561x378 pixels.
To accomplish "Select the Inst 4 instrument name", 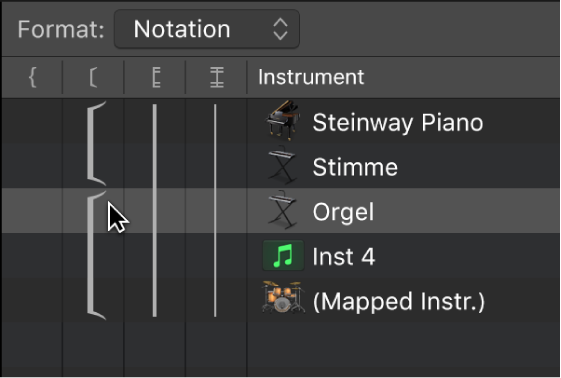I will (343, 256).
